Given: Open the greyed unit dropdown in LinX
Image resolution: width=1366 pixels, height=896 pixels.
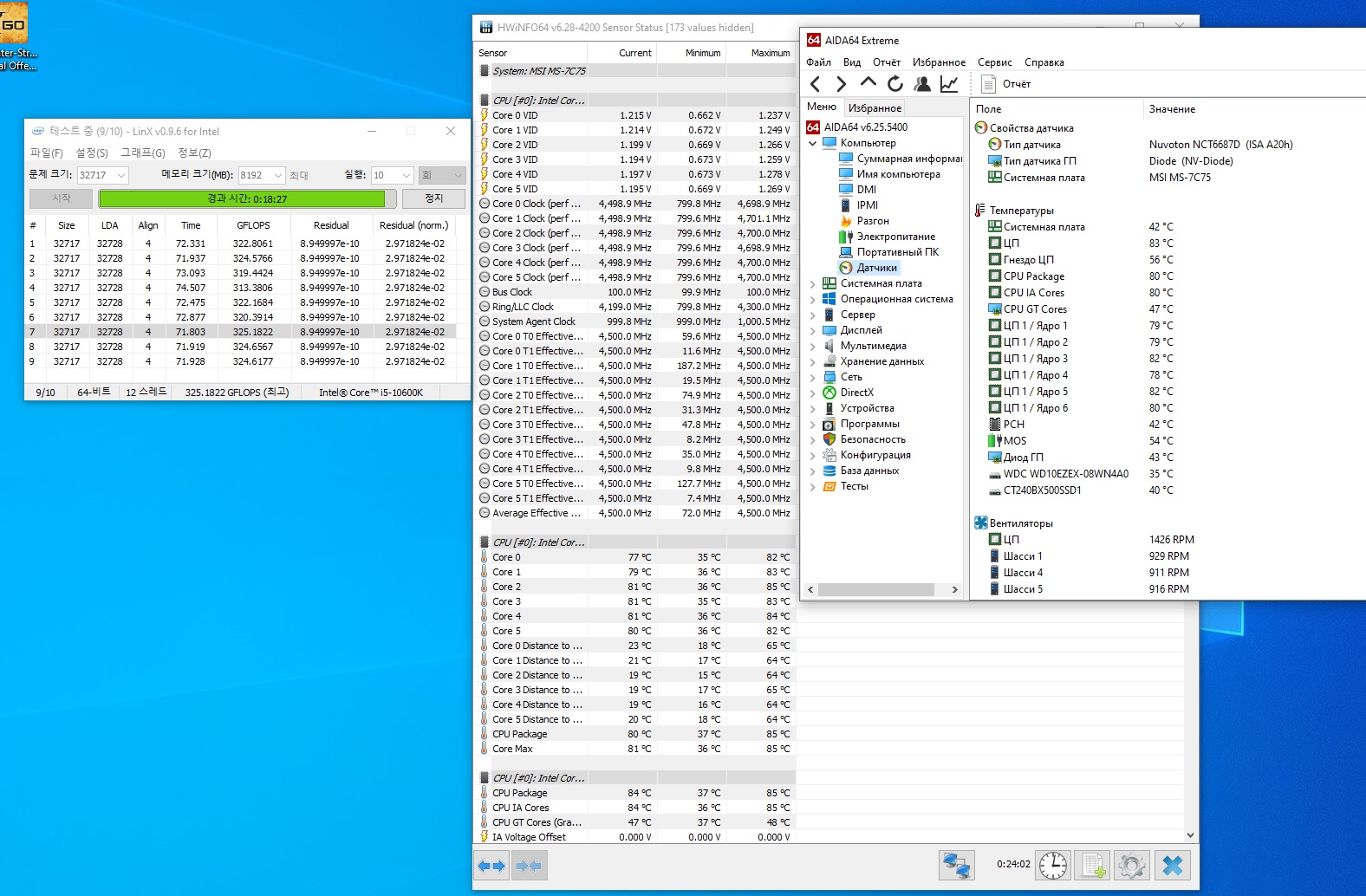Looking at the screenshot, I should pyautogui.click(x=442, y=175).
